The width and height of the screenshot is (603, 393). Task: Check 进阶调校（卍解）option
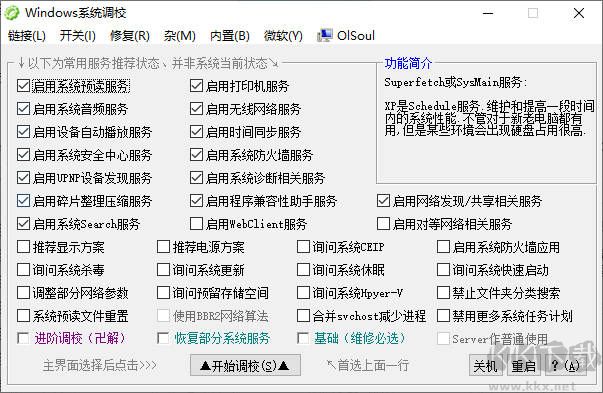click(23, 338)
